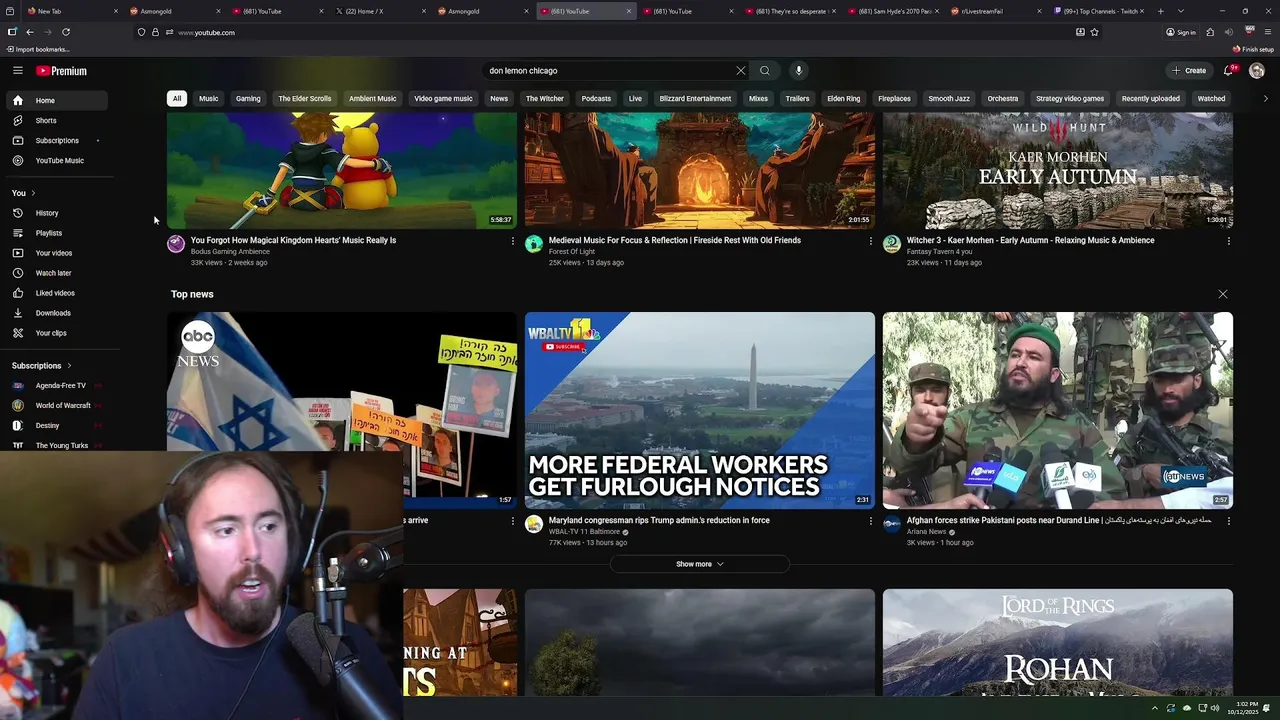This screenshot has height=720, width=1280.
Task: Expand the You section chevron
Action: (33, 193)
